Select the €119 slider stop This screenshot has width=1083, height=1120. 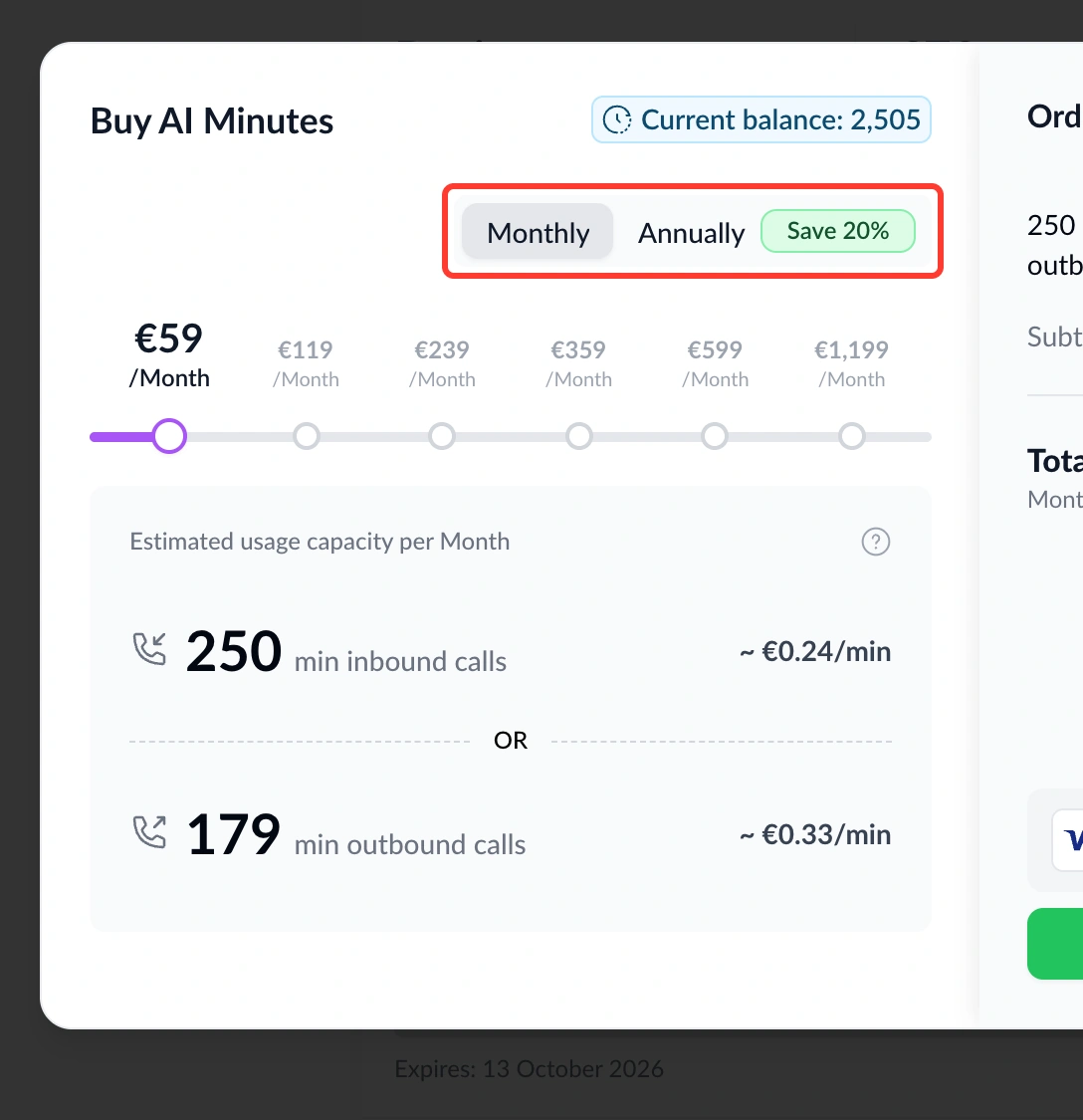point(307,436)
